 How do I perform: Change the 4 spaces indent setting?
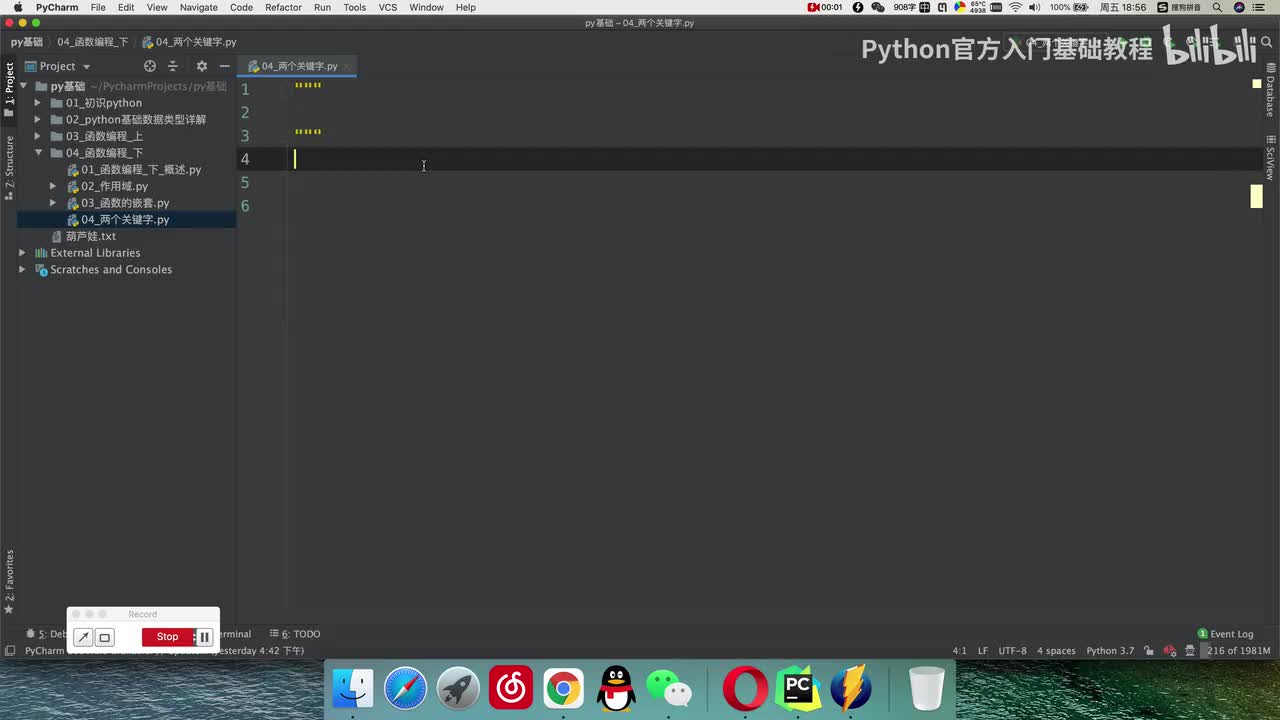pyautogui.click(x=1056, y=651)
